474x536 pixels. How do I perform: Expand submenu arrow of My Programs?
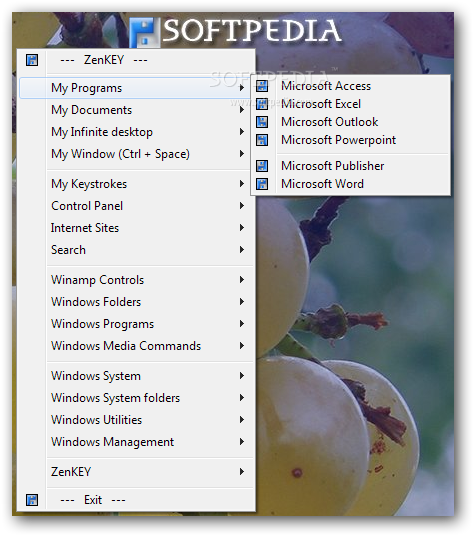242,88
